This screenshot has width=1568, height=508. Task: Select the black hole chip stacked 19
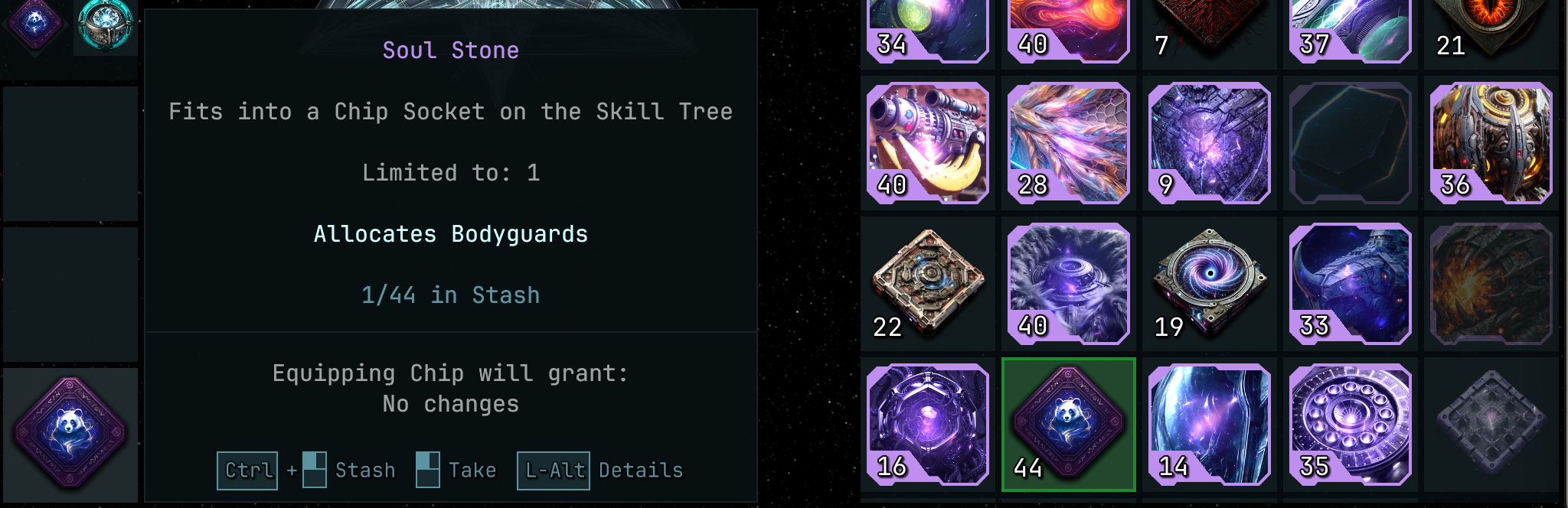(x=1210, y=284)
